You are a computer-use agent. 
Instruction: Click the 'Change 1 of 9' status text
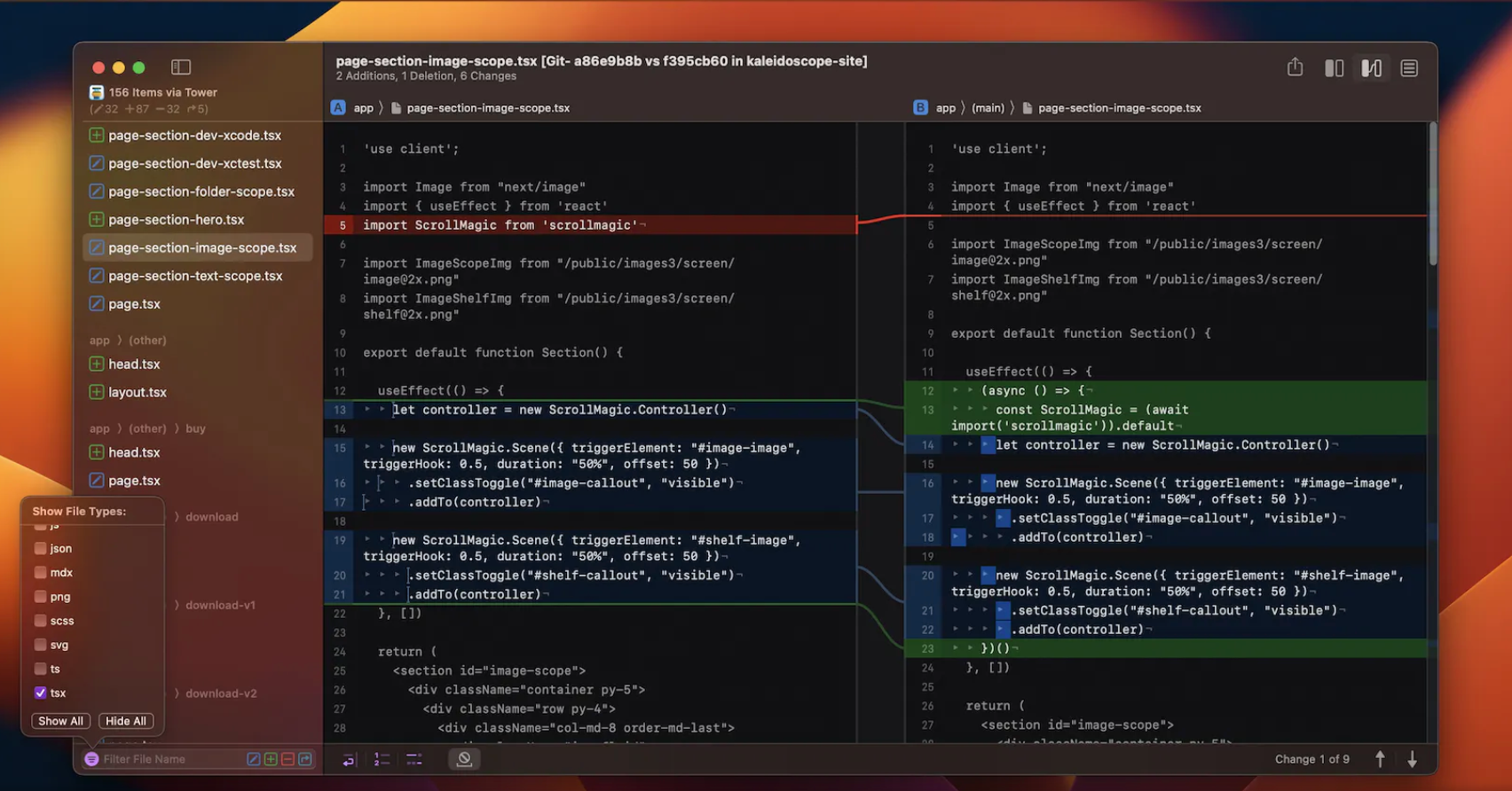coord(1311,759)
